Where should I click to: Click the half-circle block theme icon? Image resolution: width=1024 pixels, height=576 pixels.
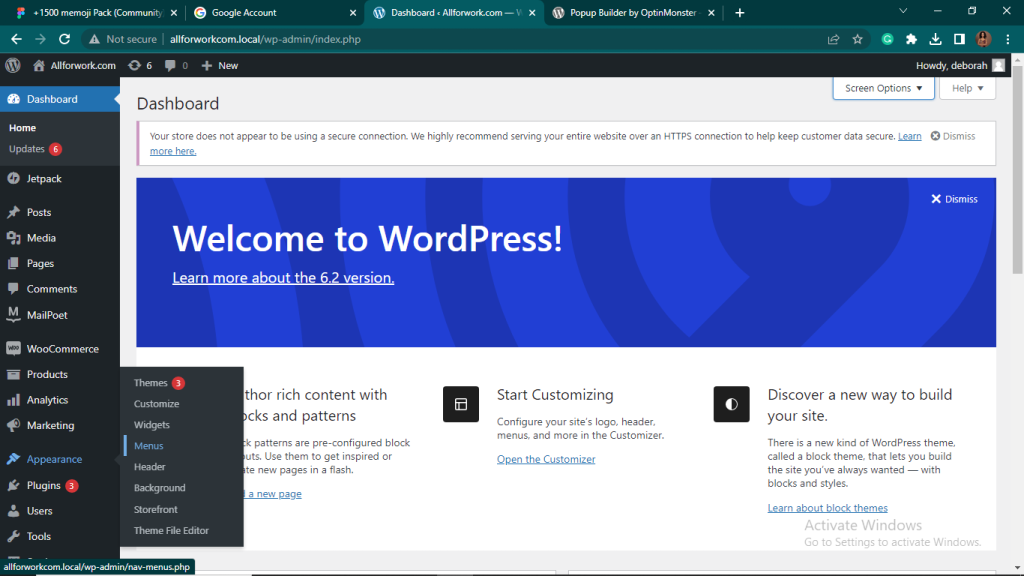tap(731, 404)
